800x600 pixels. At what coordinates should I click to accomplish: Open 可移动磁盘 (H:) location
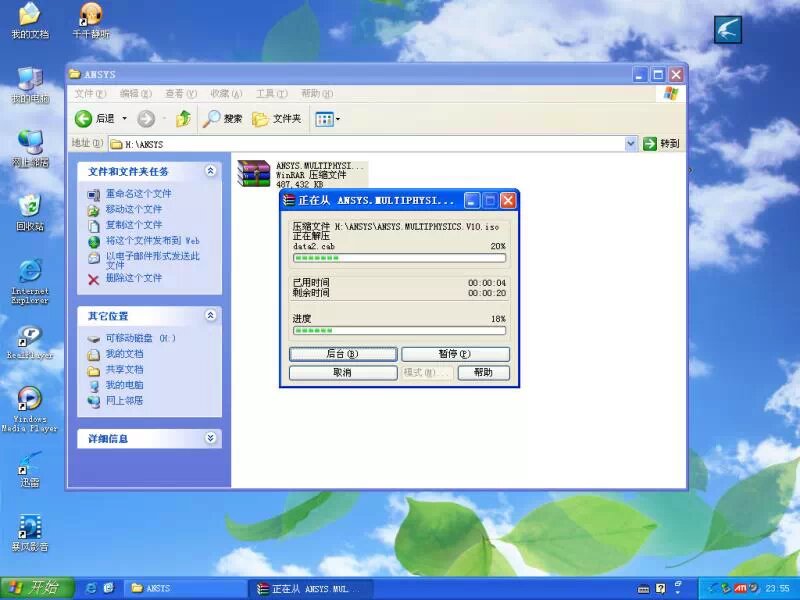click(x=140, y=338)
